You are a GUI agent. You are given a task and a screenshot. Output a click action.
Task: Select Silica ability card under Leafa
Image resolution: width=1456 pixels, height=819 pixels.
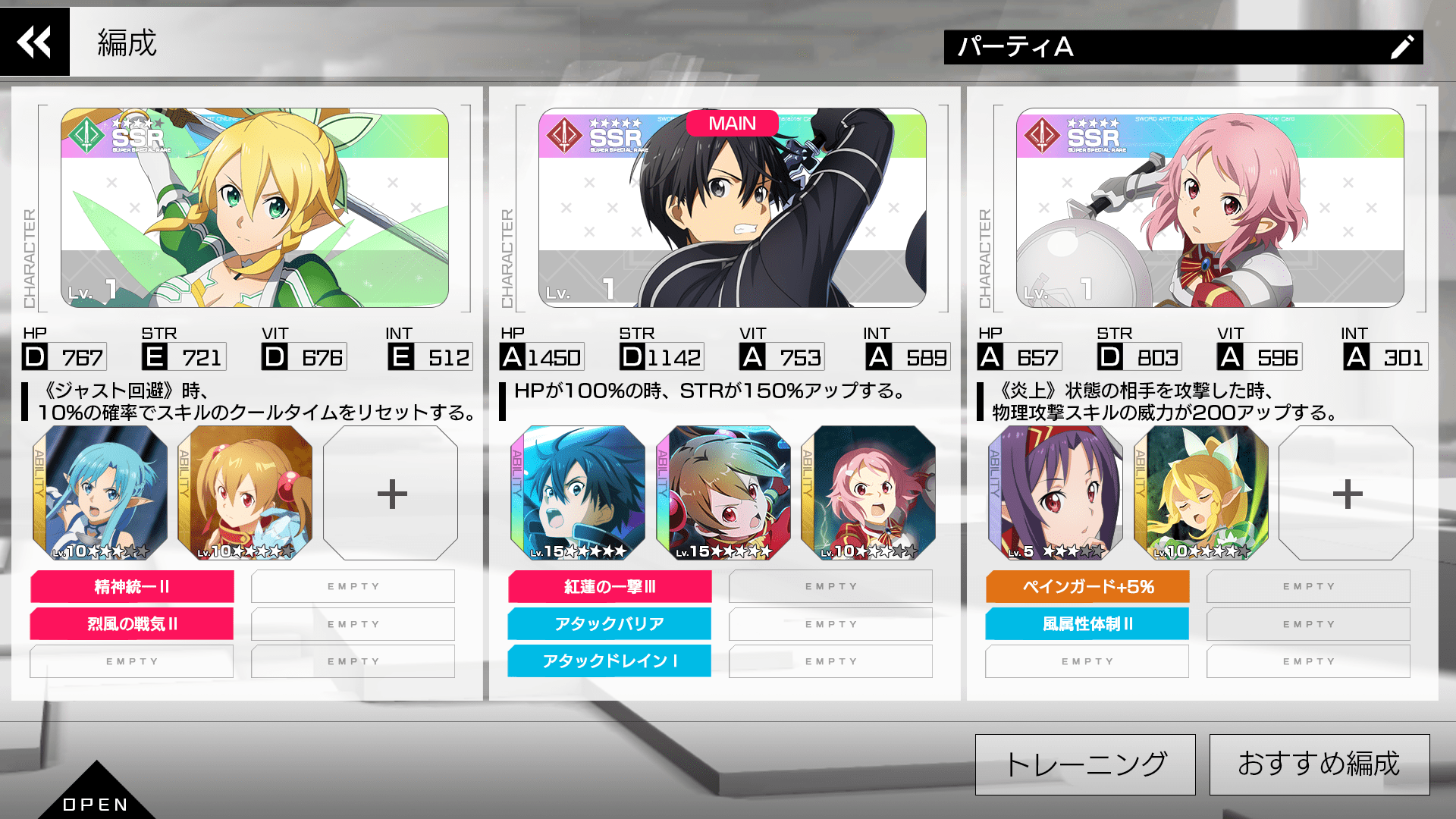click(x=246, y=493)
